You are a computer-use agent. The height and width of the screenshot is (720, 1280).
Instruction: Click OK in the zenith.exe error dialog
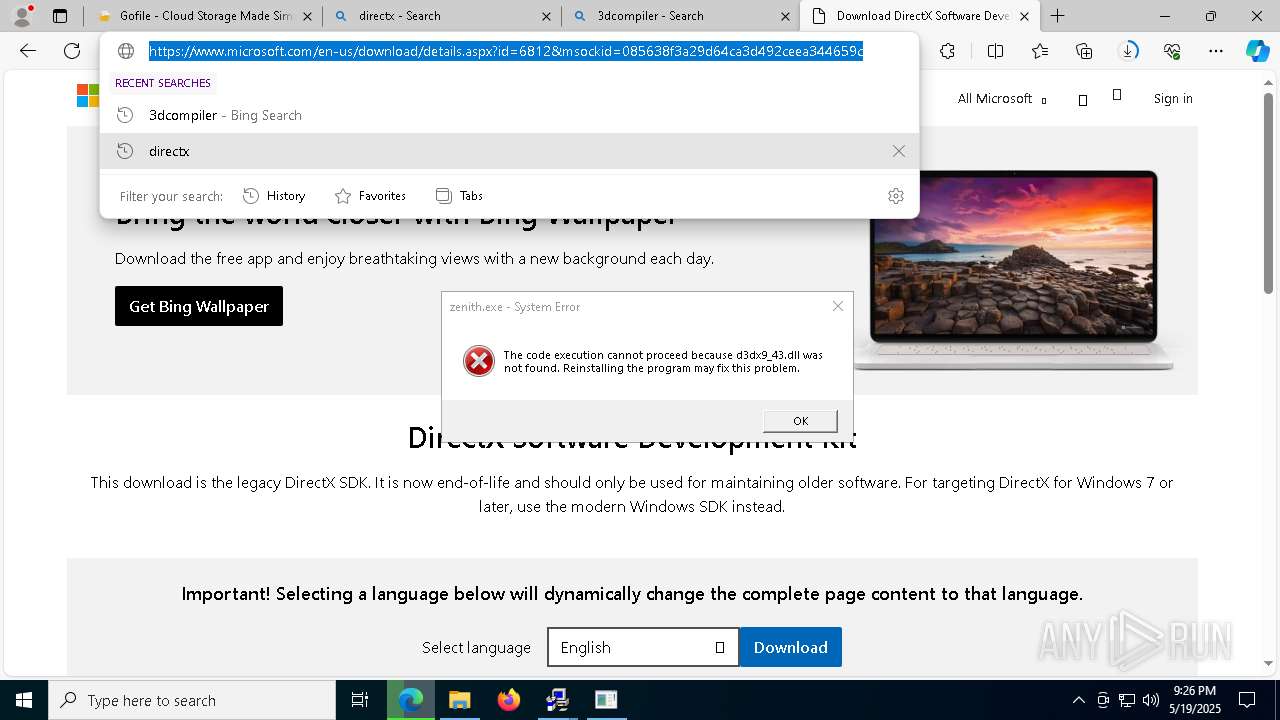pyautogui.click(x=800, y=421)
